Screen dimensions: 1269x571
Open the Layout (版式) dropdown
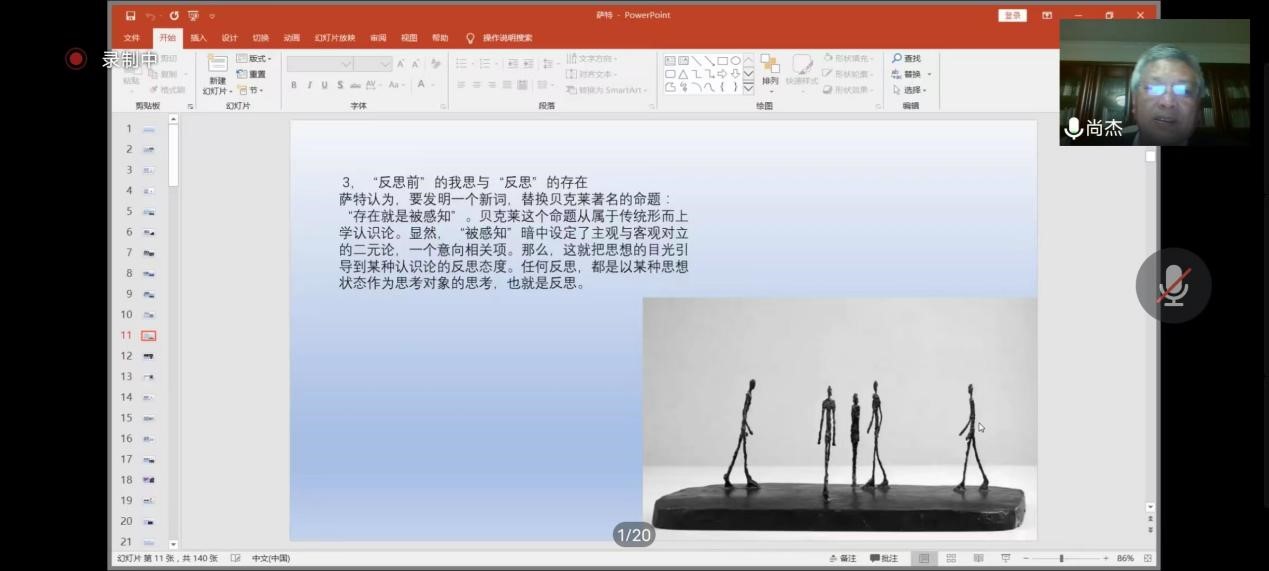[256, 59]
